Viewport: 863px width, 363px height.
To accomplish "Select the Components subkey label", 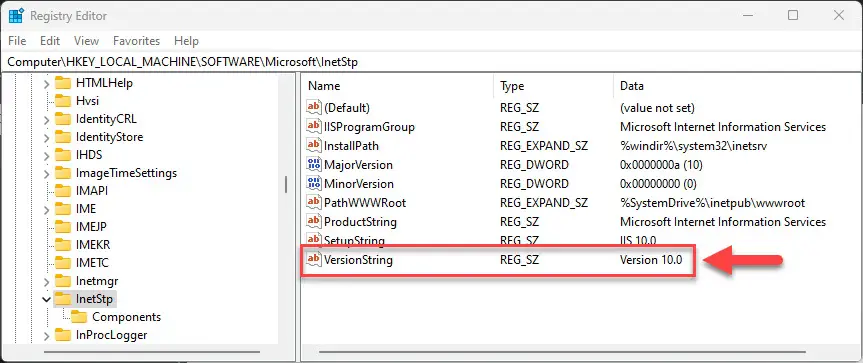I will pos(127,317).
